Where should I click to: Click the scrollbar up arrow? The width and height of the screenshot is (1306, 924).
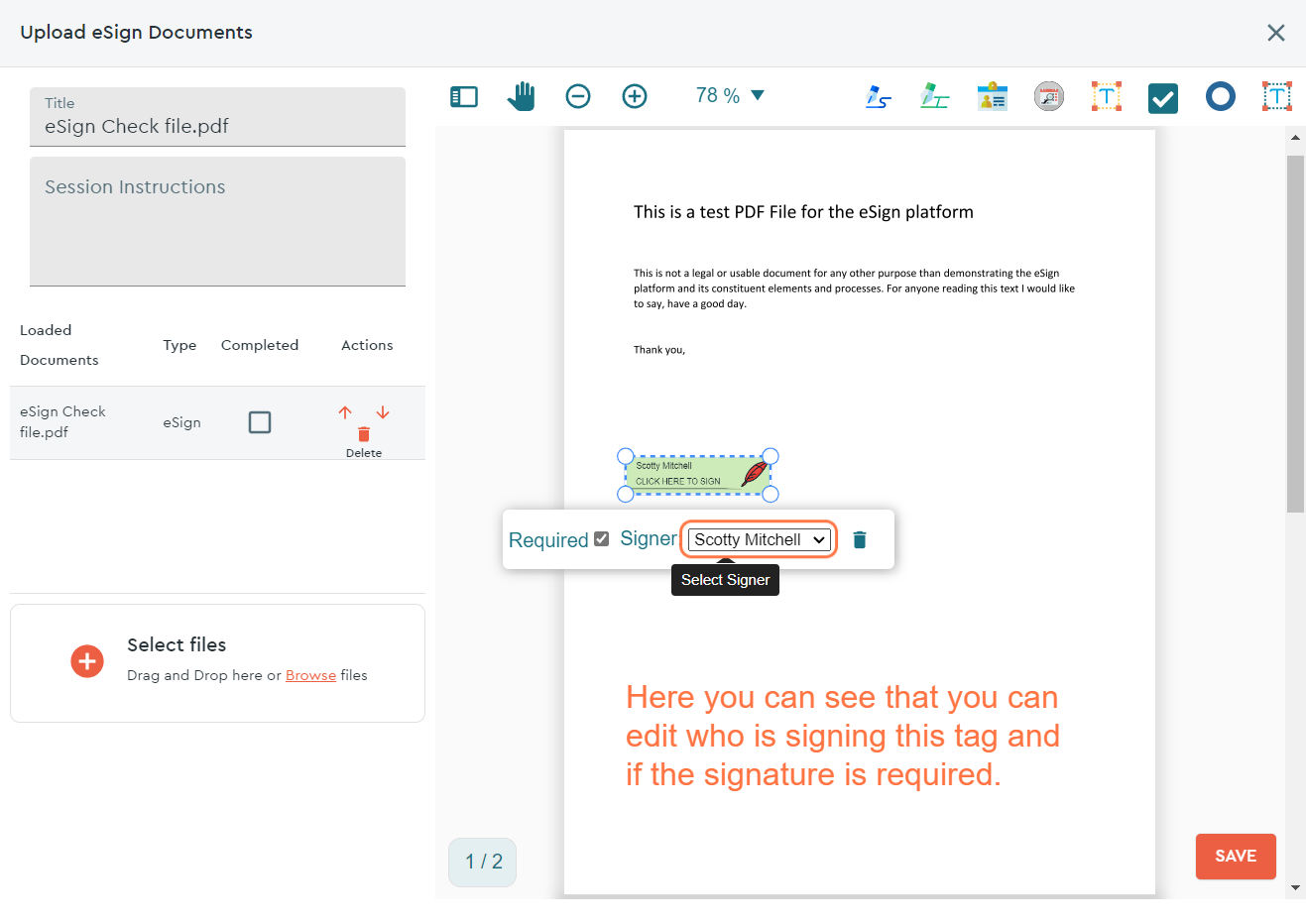click(1295, 136)
